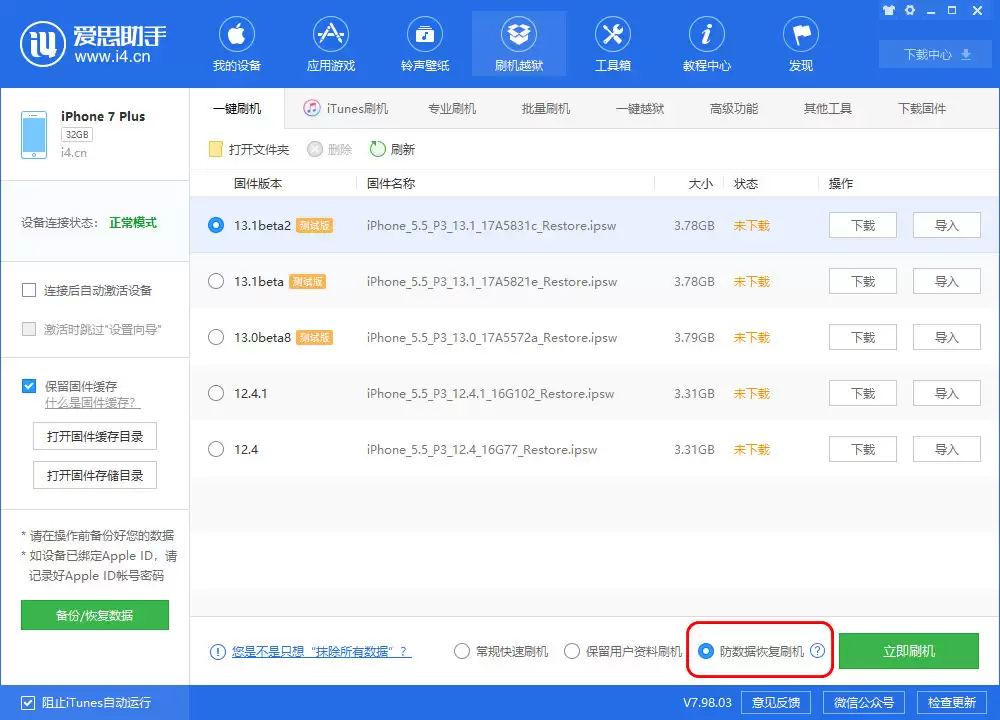Image resolution: width=1000 pixels, height=720 pixels.
Task: Click info icon beside 抹除所有数据 link
Action: (217, 652)
